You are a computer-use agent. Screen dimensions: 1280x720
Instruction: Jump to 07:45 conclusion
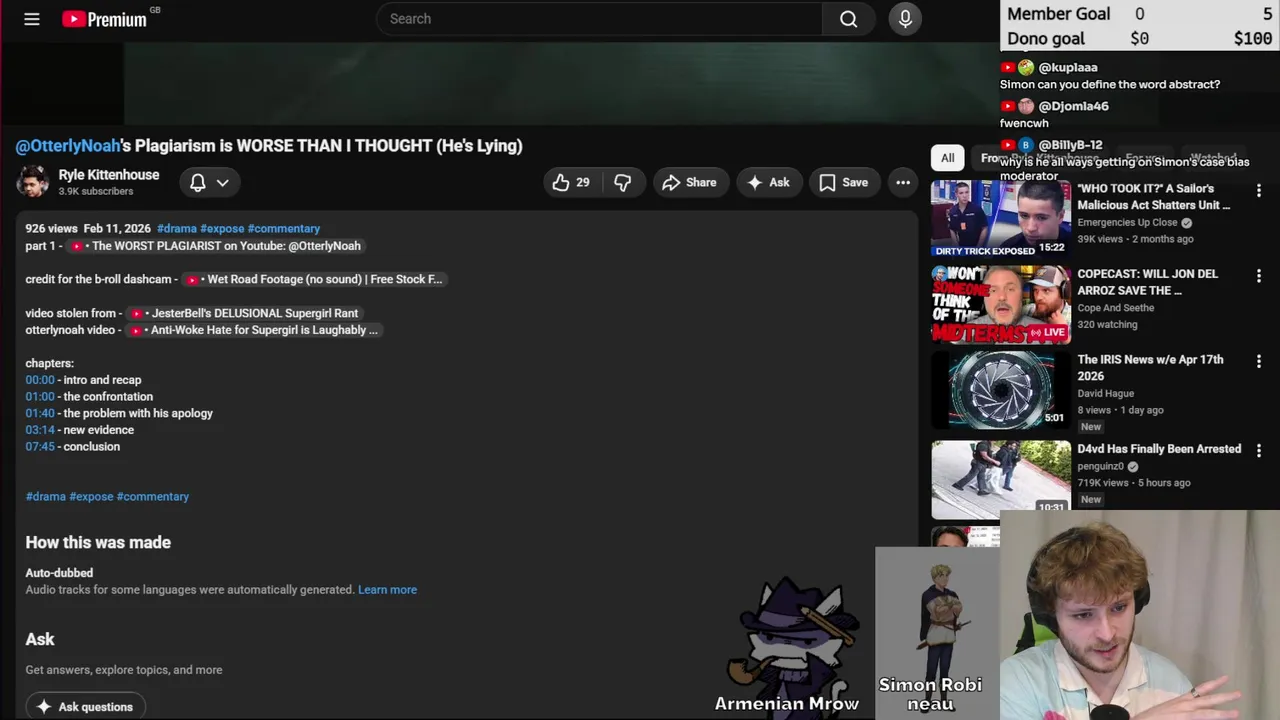point(40,447)
